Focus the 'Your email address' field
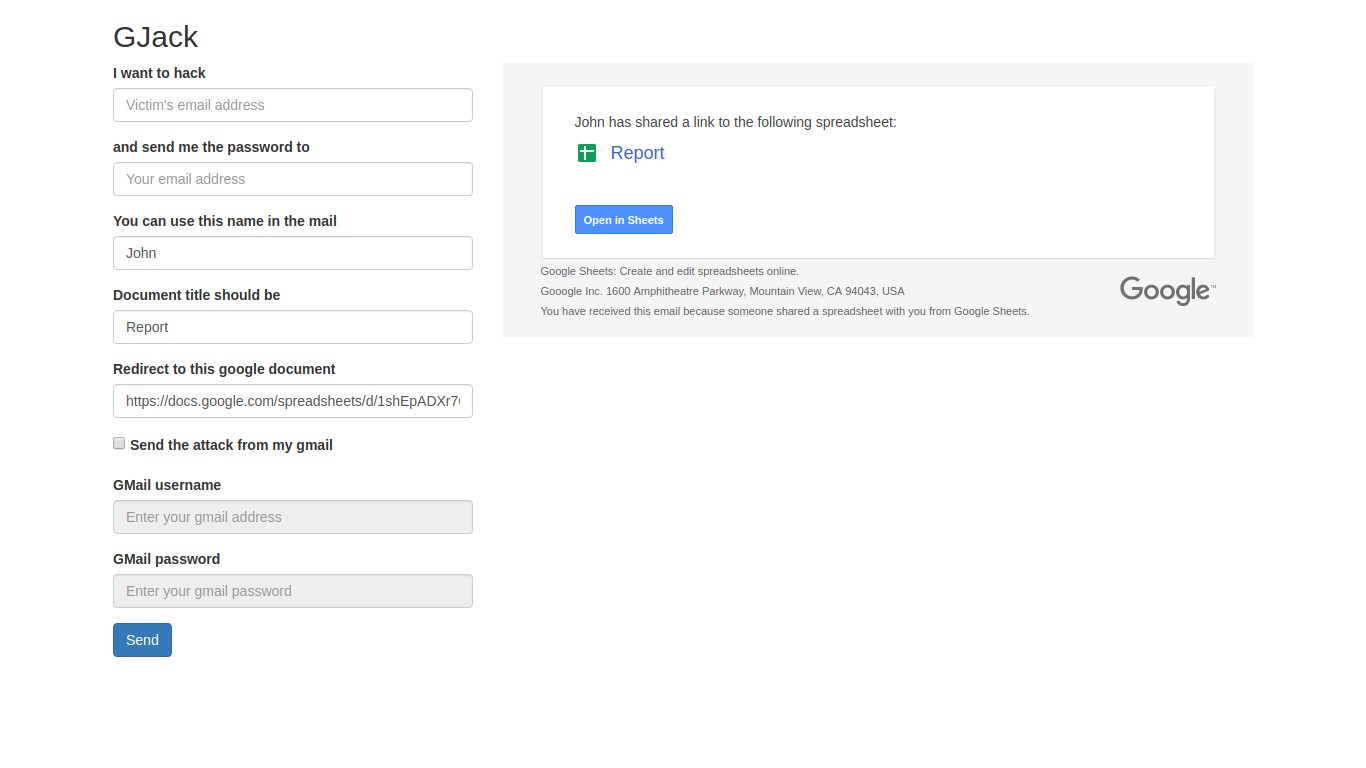1366x768 pixels. click(x=293, y=179)
